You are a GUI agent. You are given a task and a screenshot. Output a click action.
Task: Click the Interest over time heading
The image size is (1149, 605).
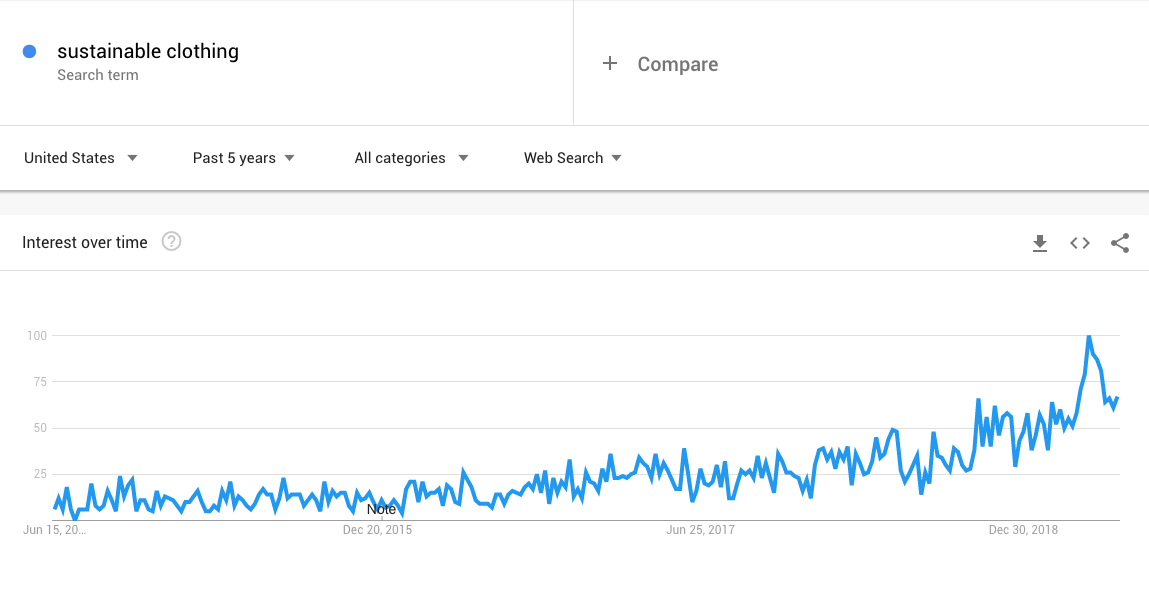point(85,242)
